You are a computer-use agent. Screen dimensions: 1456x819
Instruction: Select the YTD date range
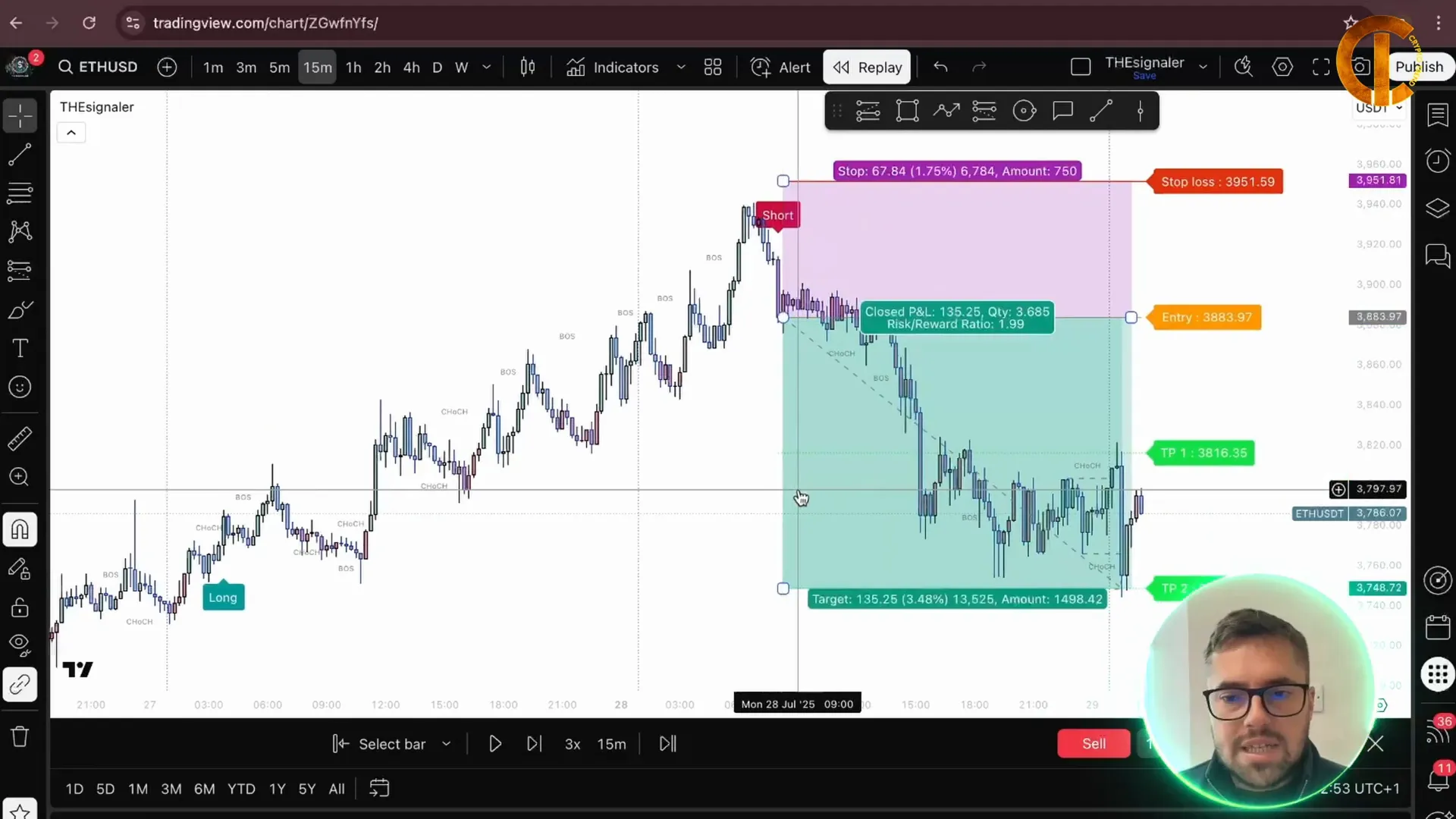tap(241, 789)
